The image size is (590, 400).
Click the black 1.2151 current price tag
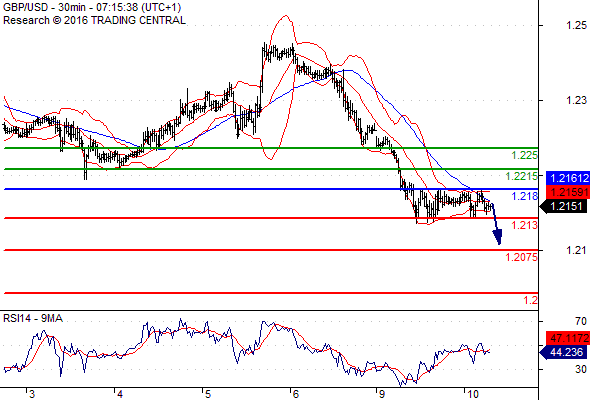click(564, 206)
